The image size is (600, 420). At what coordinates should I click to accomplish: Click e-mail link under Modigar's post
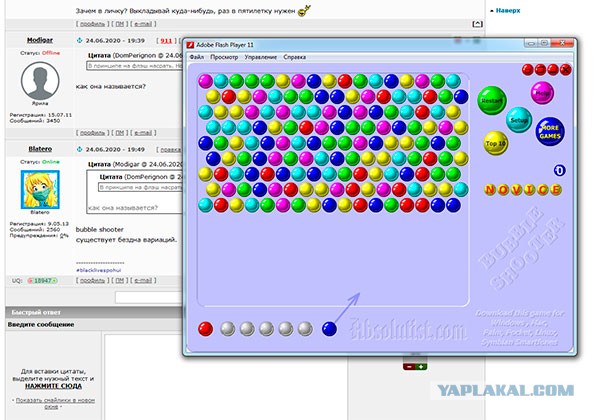click(x=143, y=133)
